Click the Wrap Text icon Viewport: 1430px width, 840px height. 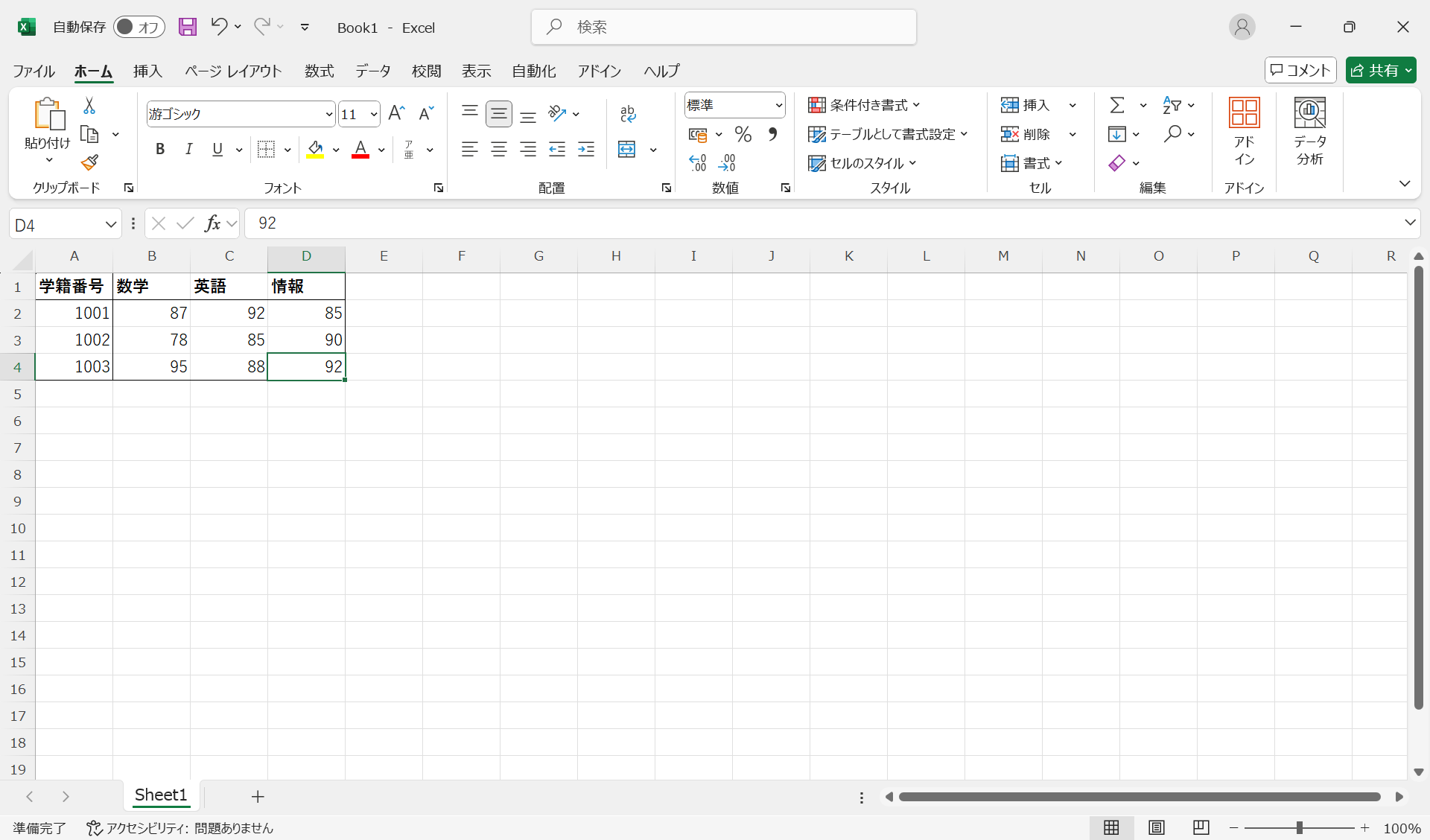(x=628, y=113)
